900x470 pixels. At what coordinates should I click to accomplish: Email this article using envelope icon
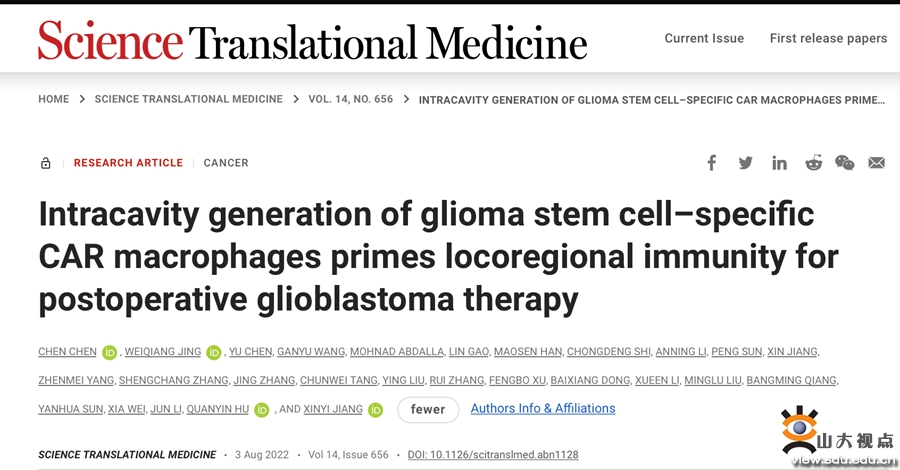tap(876, 163)
